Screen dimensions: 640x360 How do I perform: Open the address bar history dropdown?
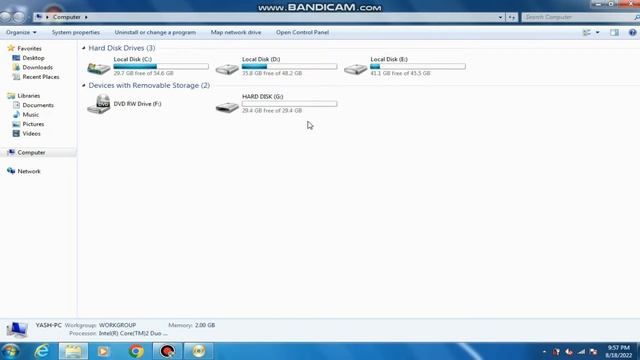click(500, 17)
